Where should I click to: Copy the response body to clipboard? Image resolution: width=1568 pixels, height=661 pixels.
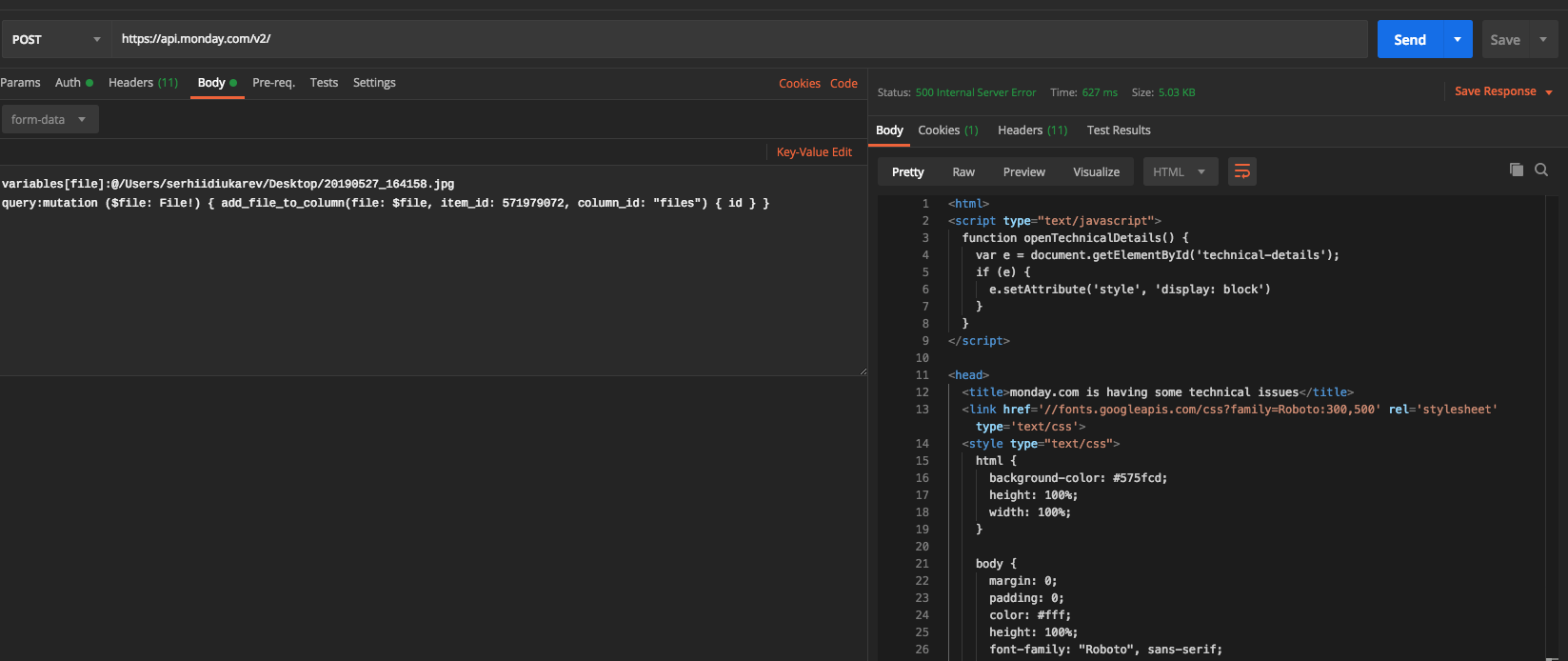click(1517, 170)
